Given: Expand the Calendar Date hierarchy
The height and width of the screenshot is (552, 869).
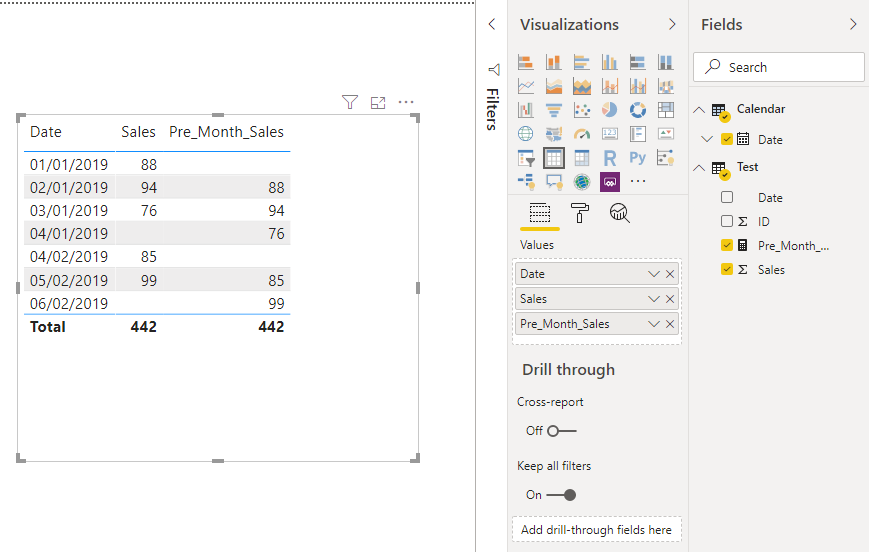Looking at the screenshot, I should [707, 139].
